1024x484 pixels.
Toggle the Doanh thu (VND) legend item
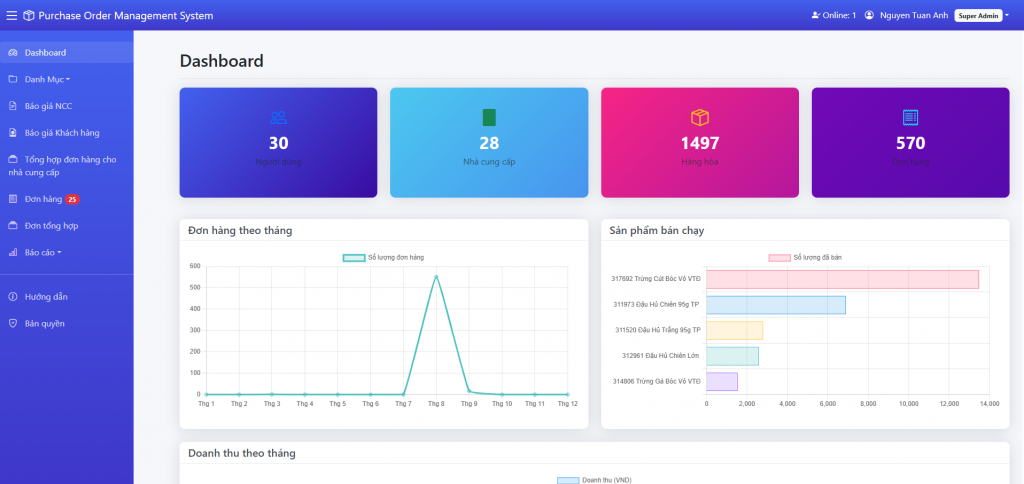pos(594,480)
